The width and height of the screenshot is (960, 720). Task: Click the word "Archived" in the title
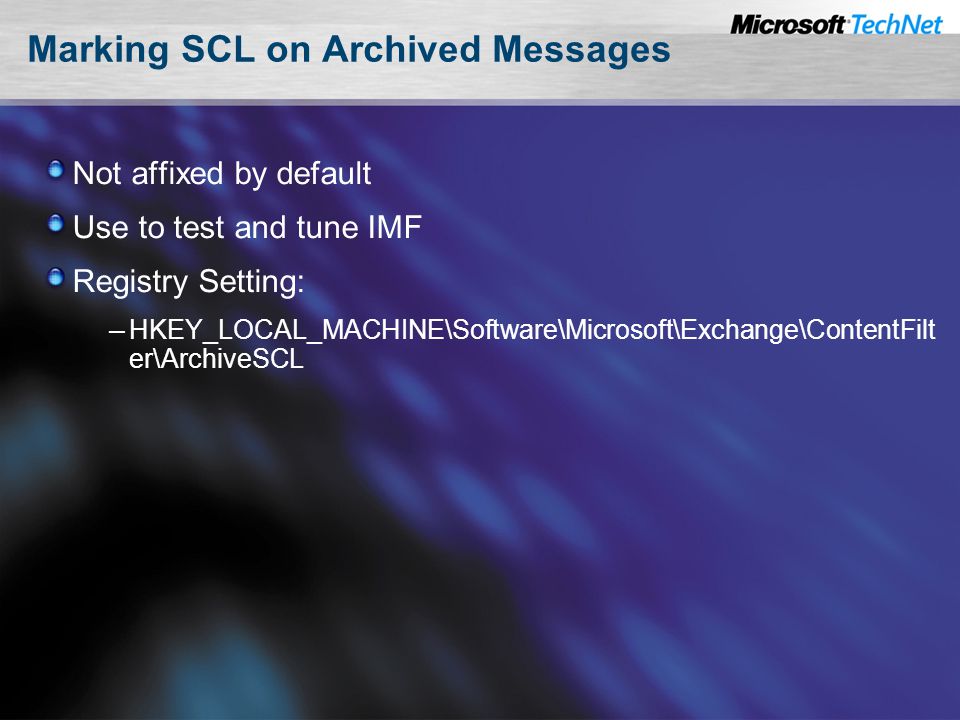(401, 49)
